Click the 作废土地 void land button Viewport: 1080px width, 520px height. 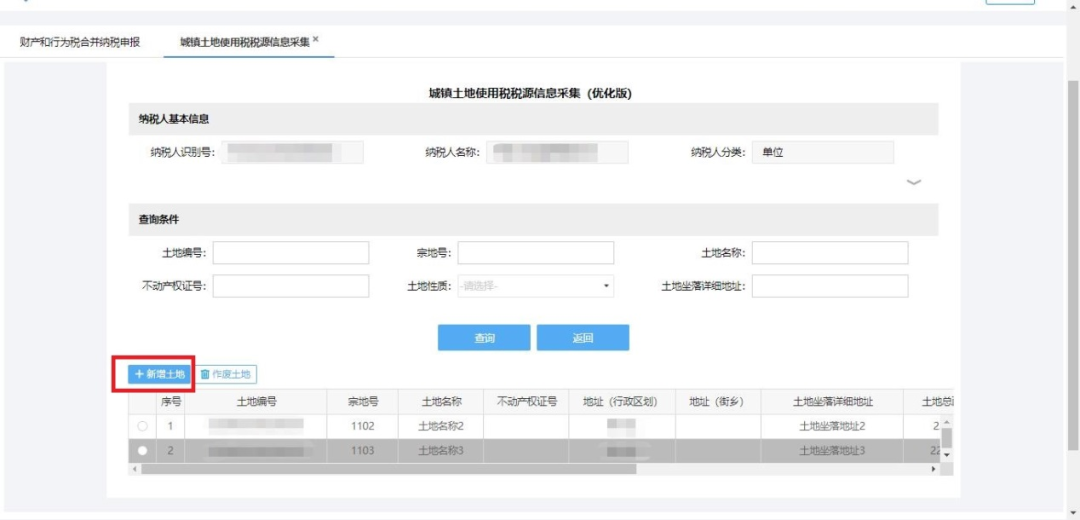226,374
